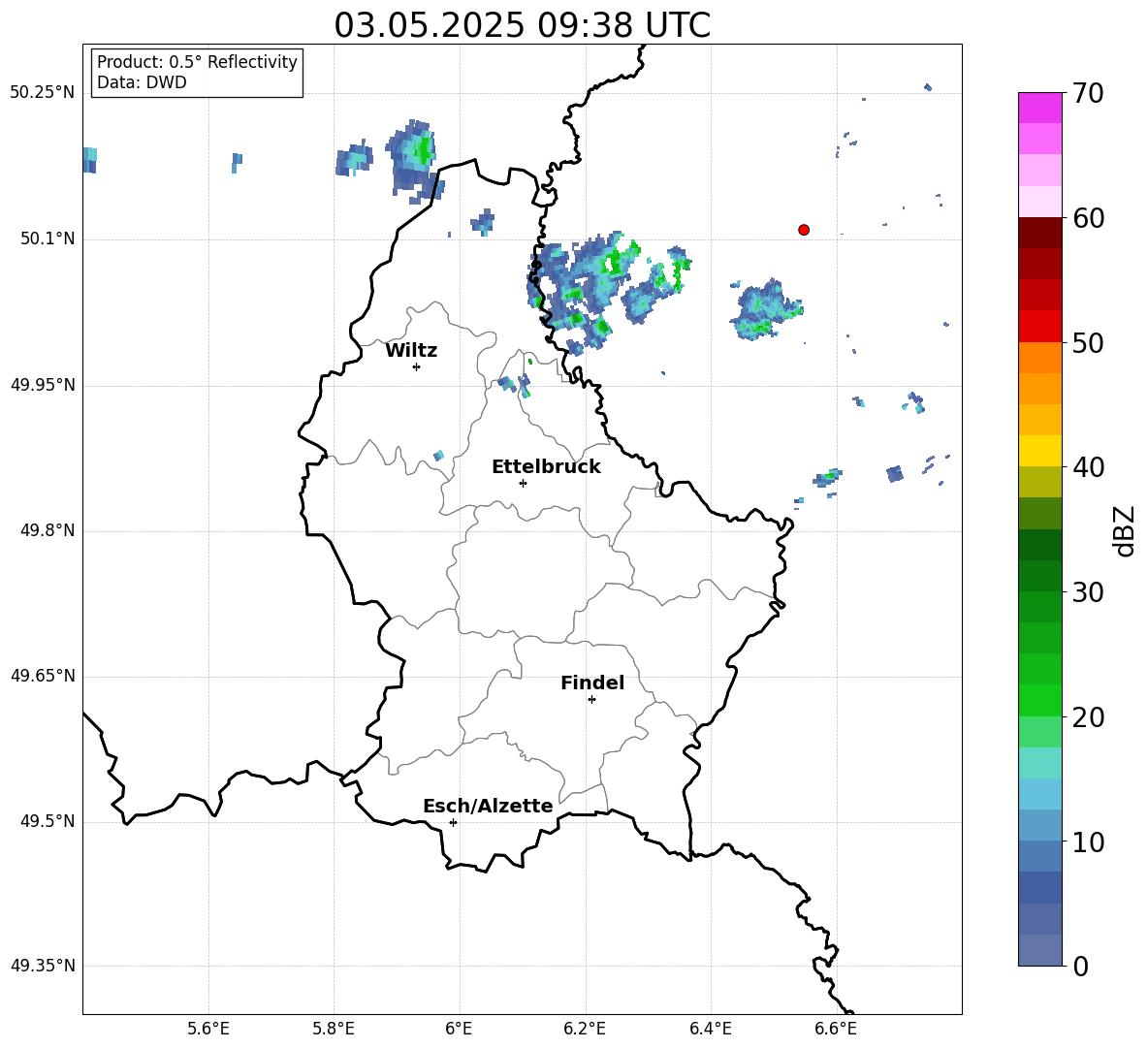Click the dark red colorbar segment below 60
1148x1048 pixels.
[1040, 233]
